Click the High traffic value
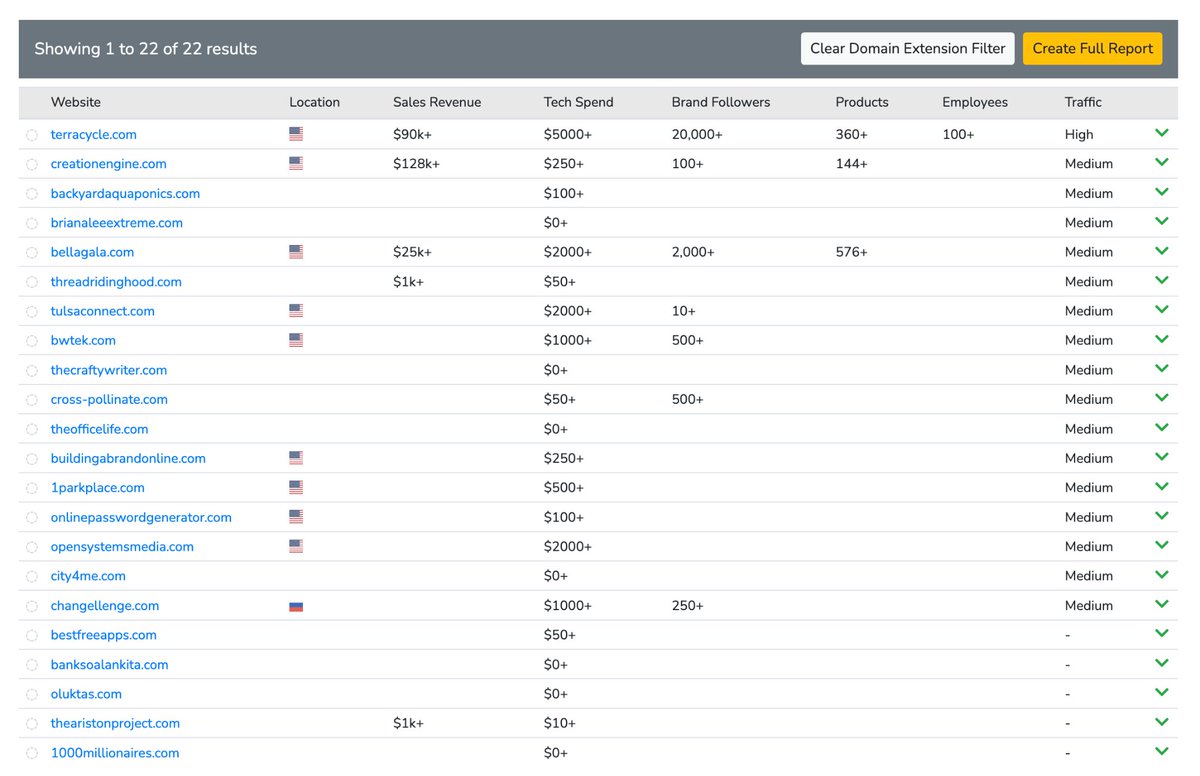 coord(1079,134)
